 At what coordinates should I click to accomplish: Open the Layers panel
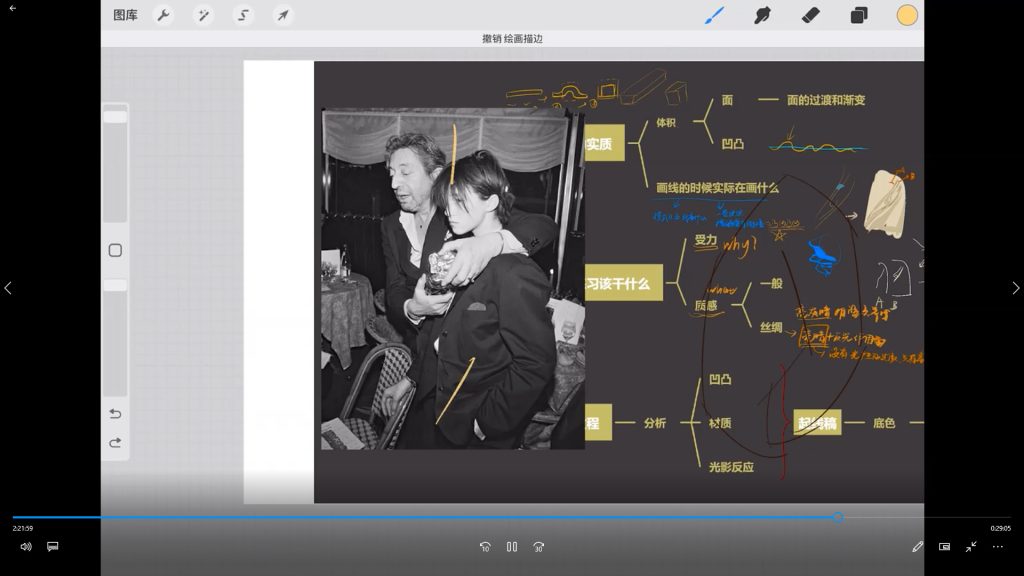pyautogui.click(x=859, y=15)
